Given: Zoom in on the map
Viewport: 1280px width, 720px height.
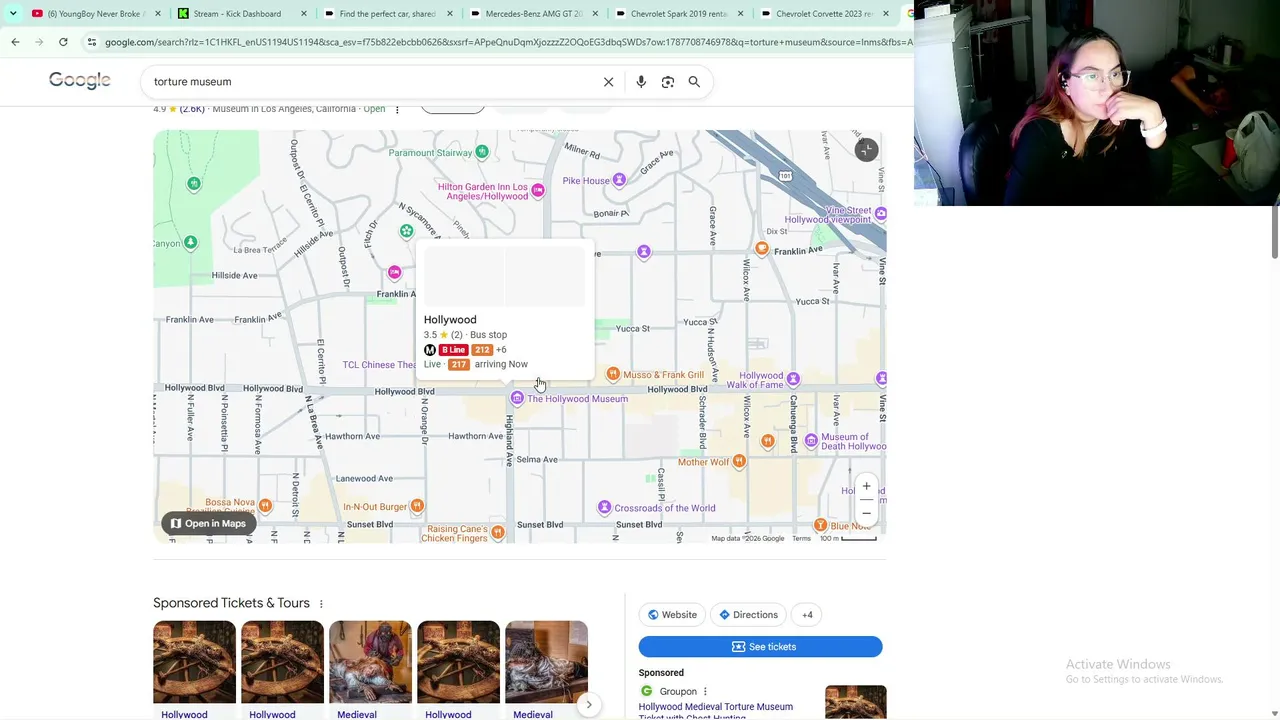Looking at the screenshot, I should tap(866, 487).
